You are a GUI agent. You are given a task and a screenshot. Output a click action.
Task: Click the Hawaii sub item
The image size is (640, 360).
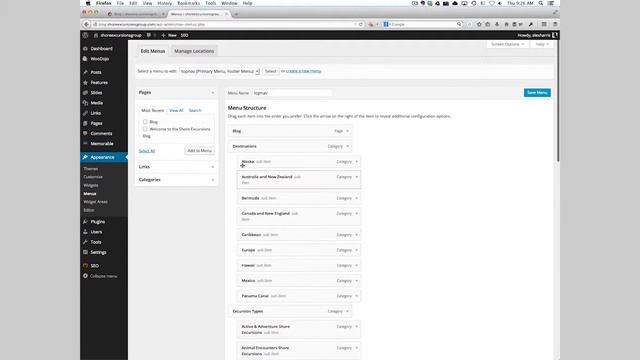tap(298, 265)
